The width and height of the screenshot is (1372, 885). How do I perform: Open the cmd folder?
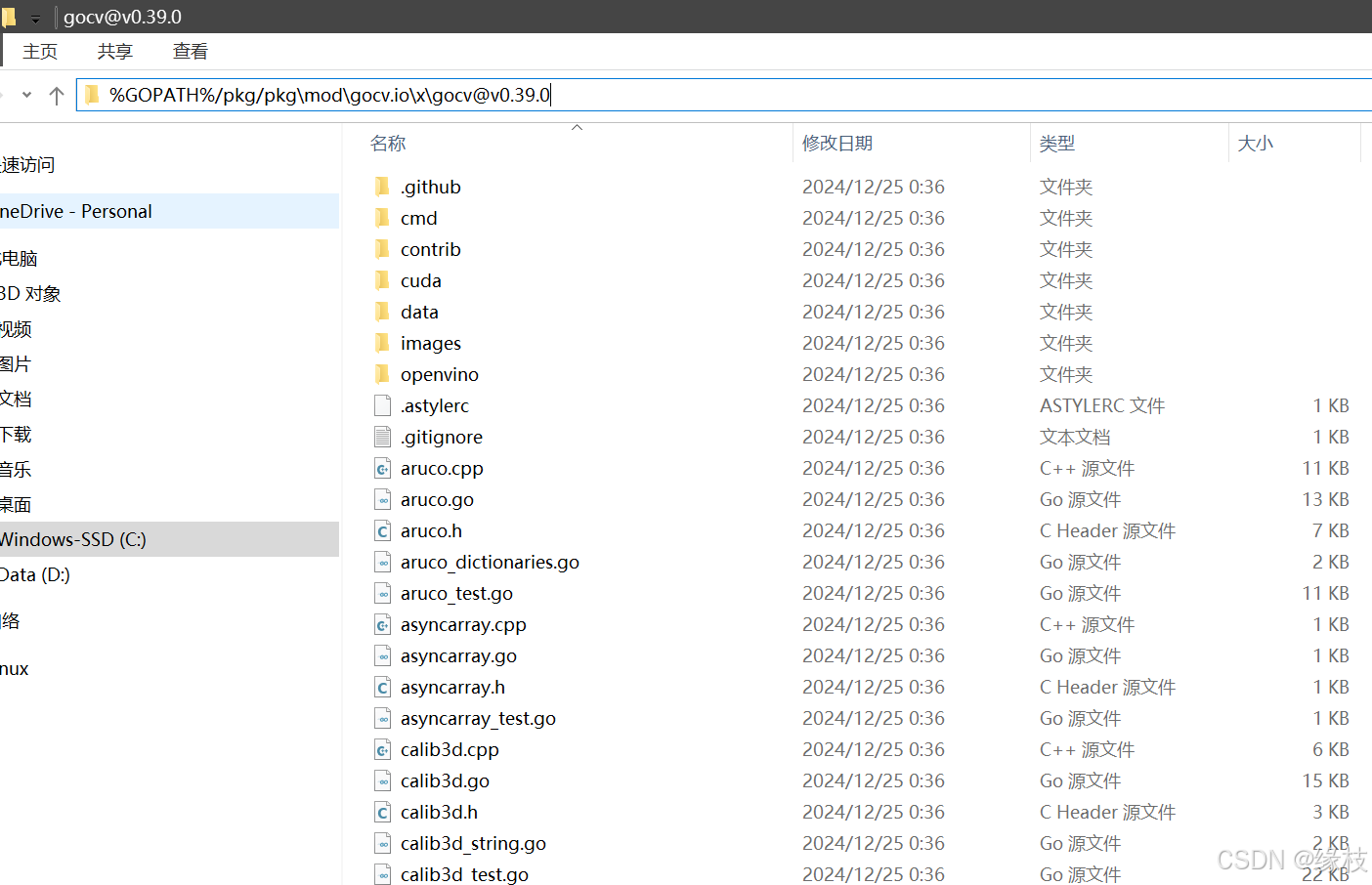click(x=418, y=218)
